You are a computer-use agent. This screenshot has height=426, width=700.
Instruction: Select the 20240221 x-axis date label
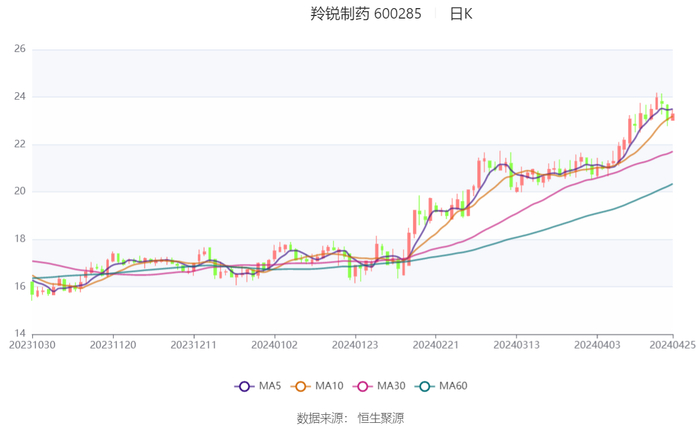coord(435,345)
